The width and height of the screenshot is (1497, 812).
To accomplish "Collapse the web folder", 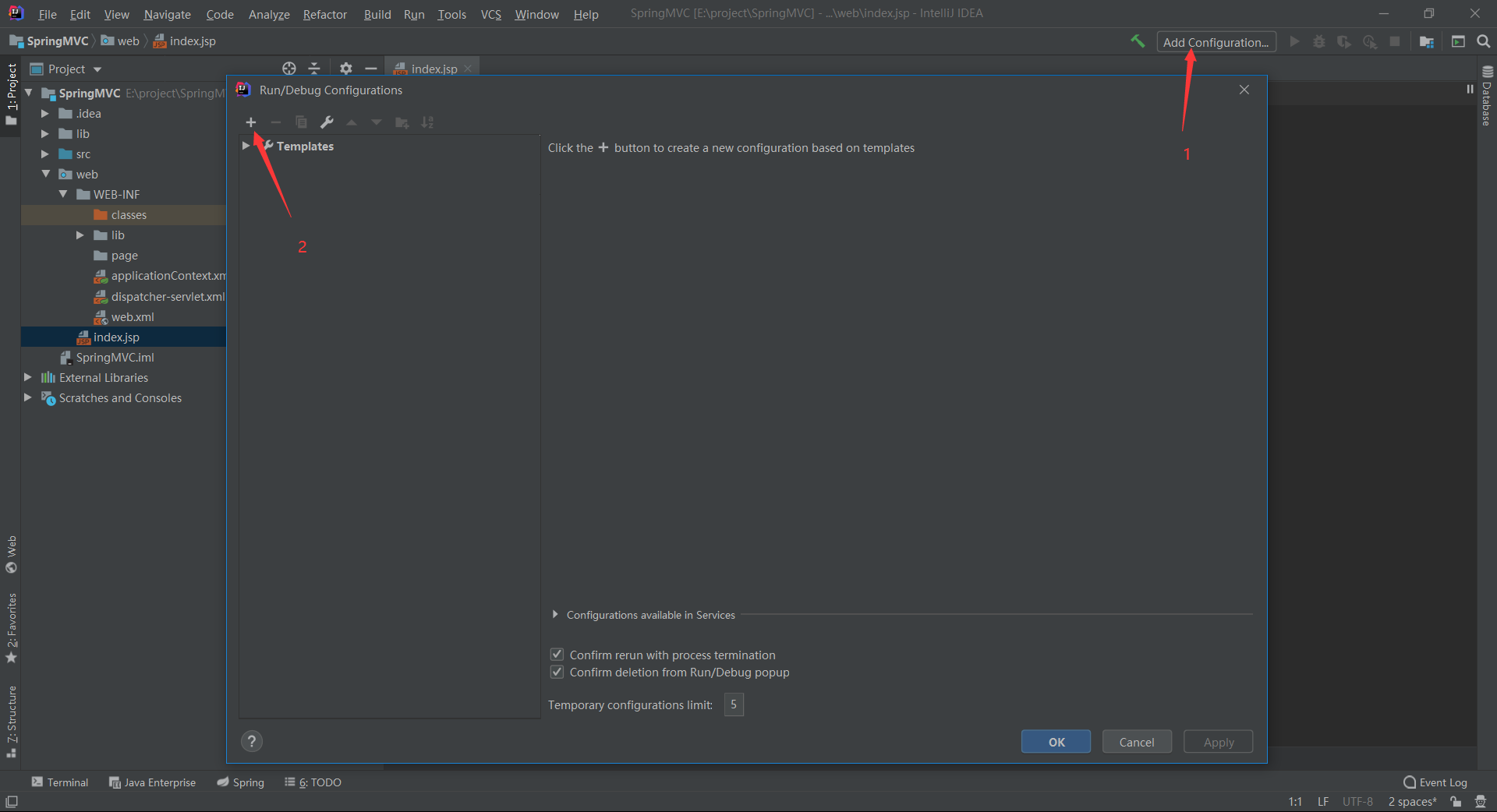I will click(45, 174).
